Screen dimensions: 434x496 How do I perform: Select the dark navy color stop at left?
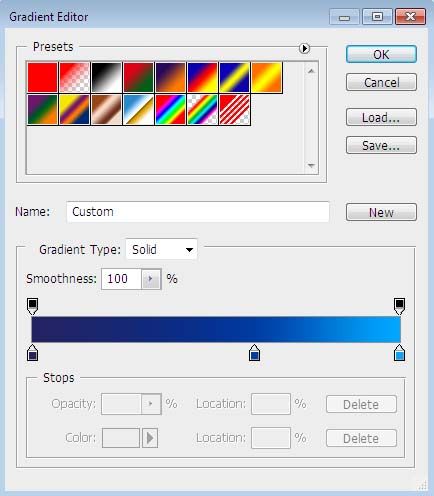click(32, 353)
